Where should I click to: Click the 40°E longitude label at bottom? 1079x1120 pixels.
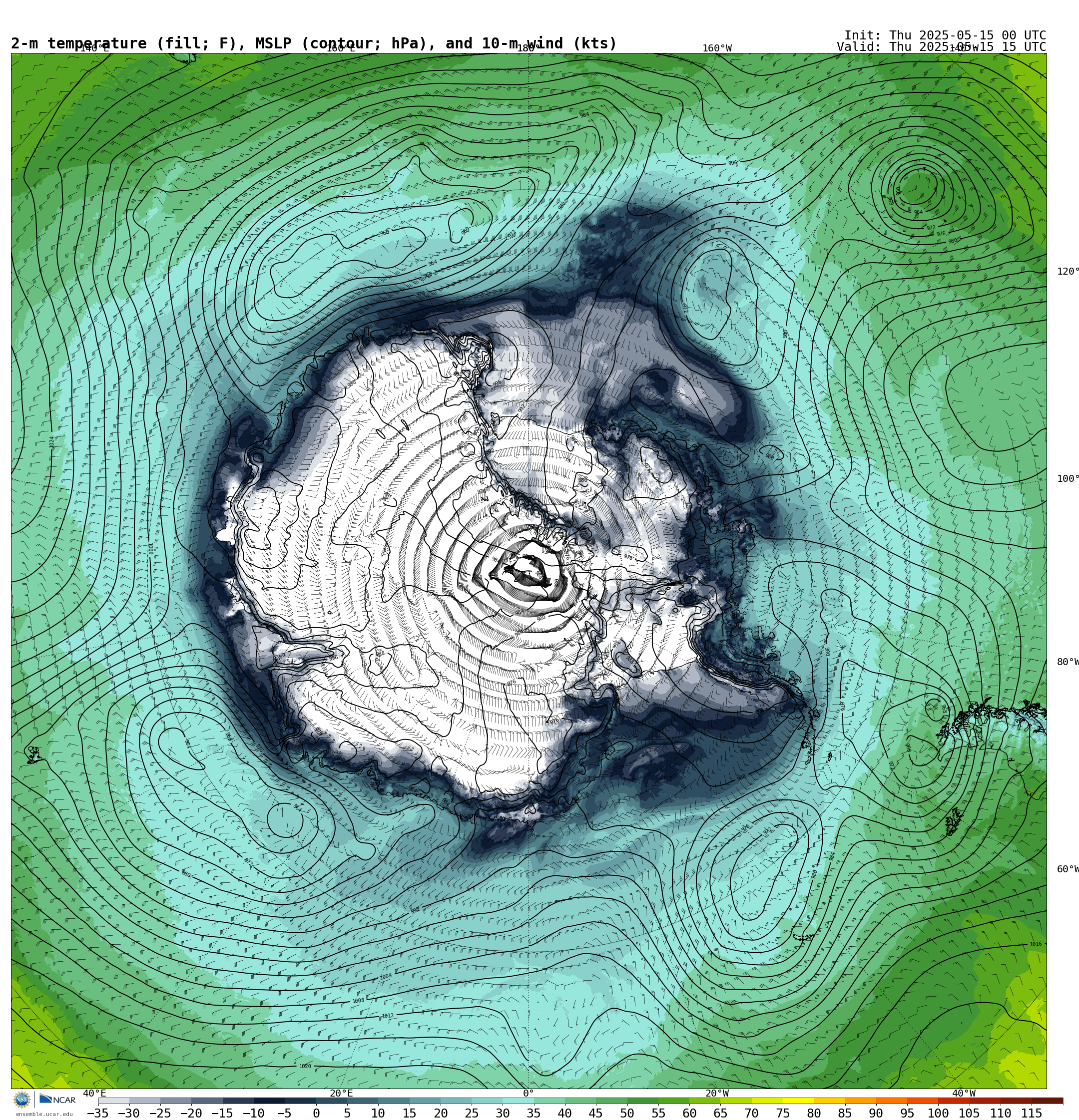click(x=94, y=1093)
